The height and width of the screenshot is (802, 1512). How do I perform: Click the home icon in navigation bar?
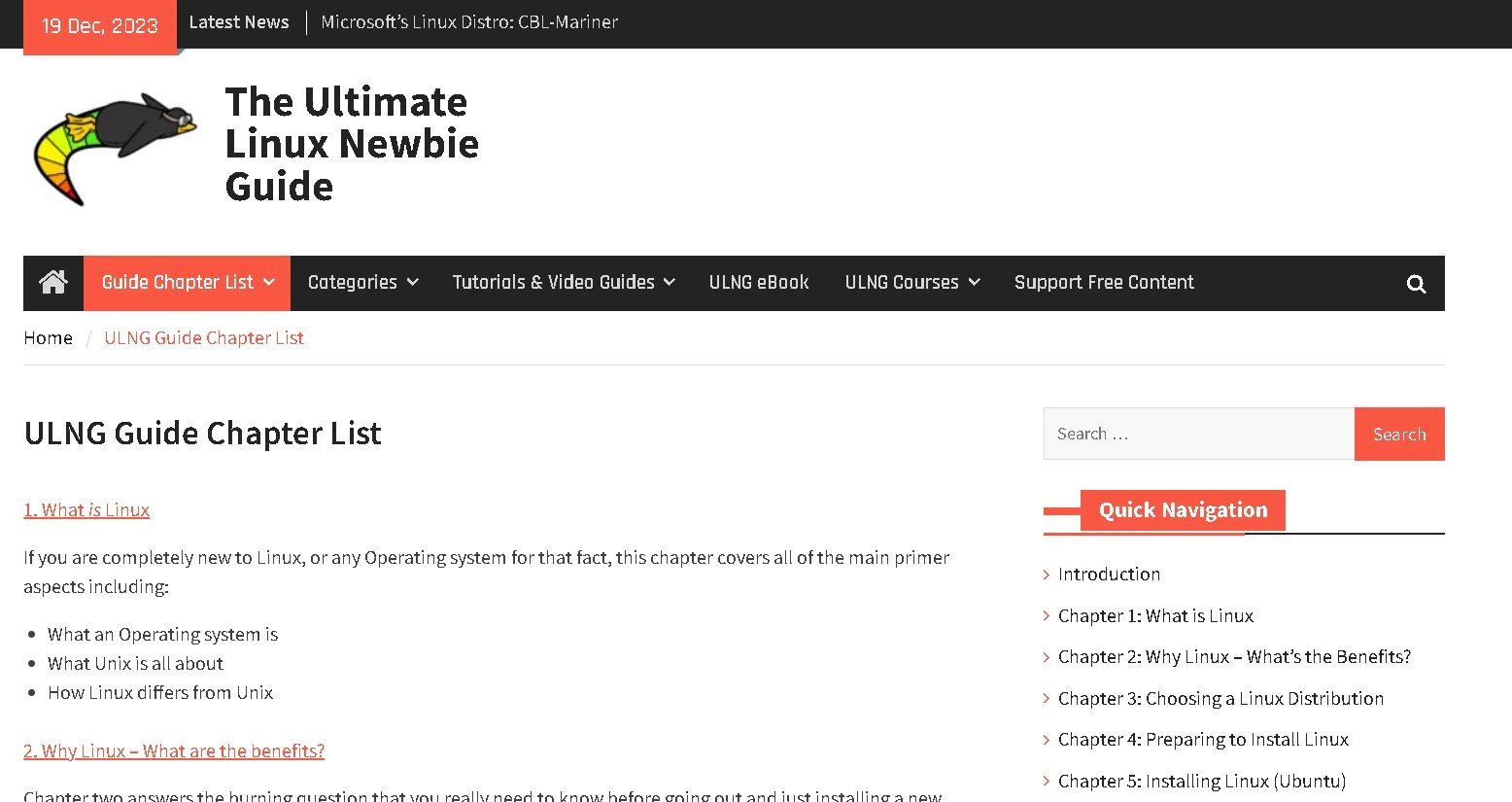[53, 283]
